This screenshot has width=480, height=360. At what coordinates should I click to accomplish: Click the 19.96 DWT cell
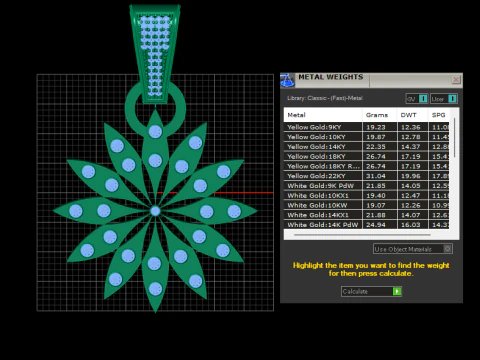pyautogui.click(x=413, y=176)
